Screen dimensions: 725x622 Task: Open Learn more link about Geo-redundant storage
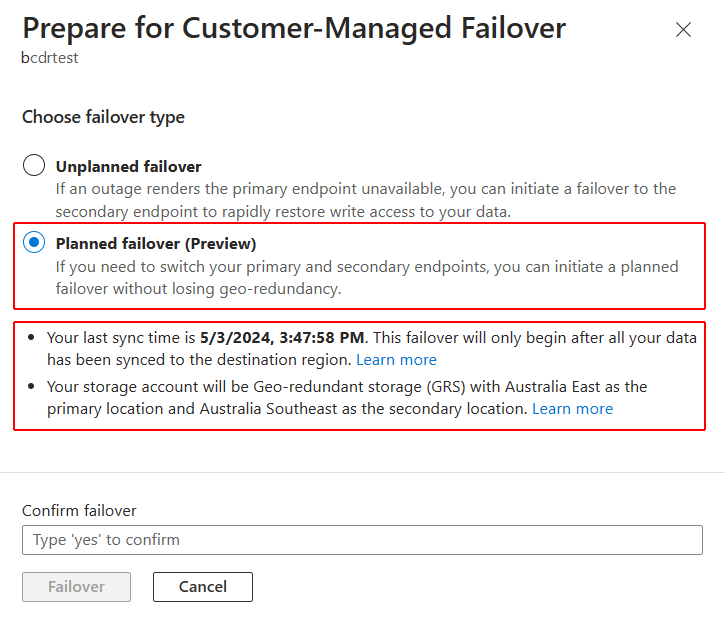pos(572,409)
